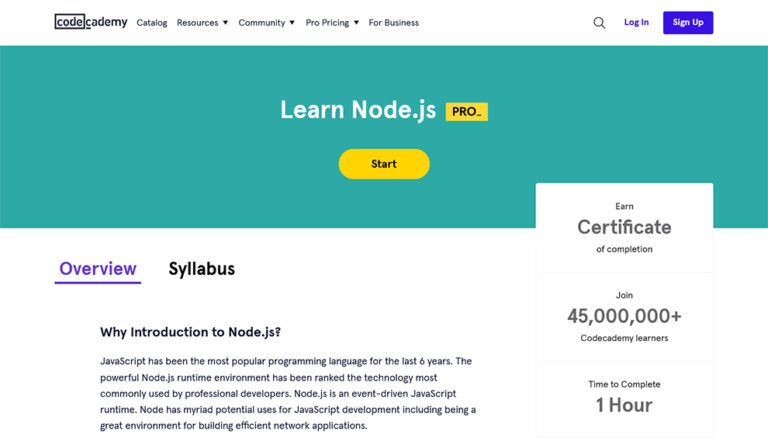Image resolution: width=768 pixels, height=438 pixels.
Task: Start the Learn Node.js course
Action: [384, 164]
